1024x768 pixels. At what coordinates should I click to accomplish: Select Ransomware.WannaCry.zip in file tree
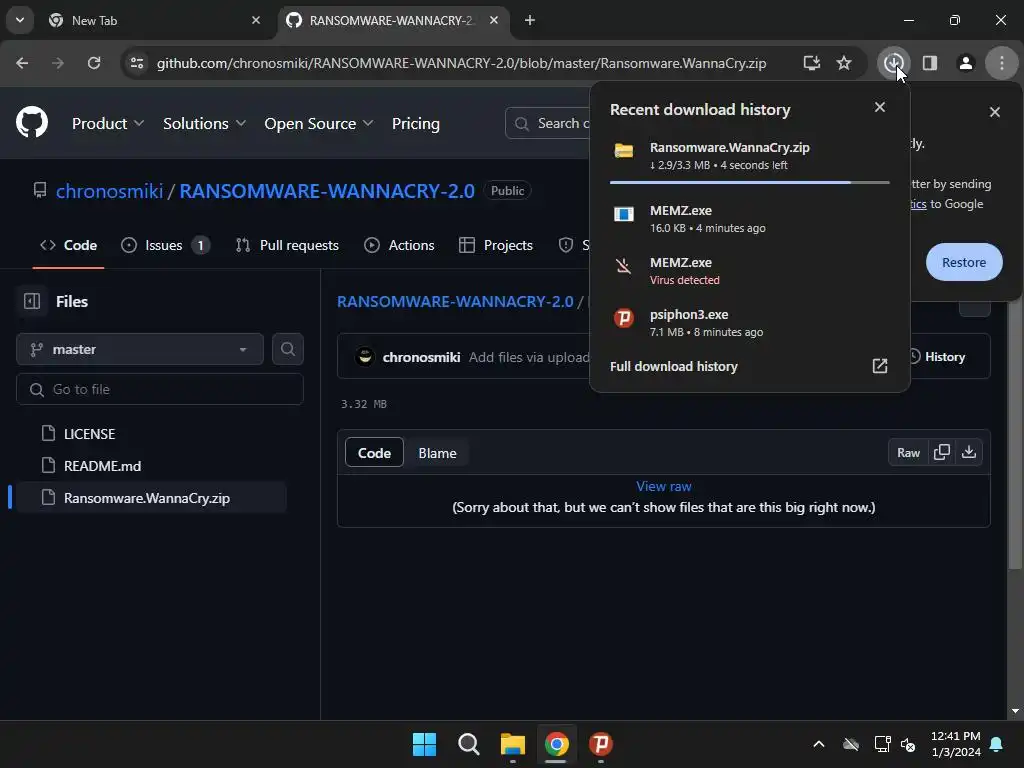152,498
